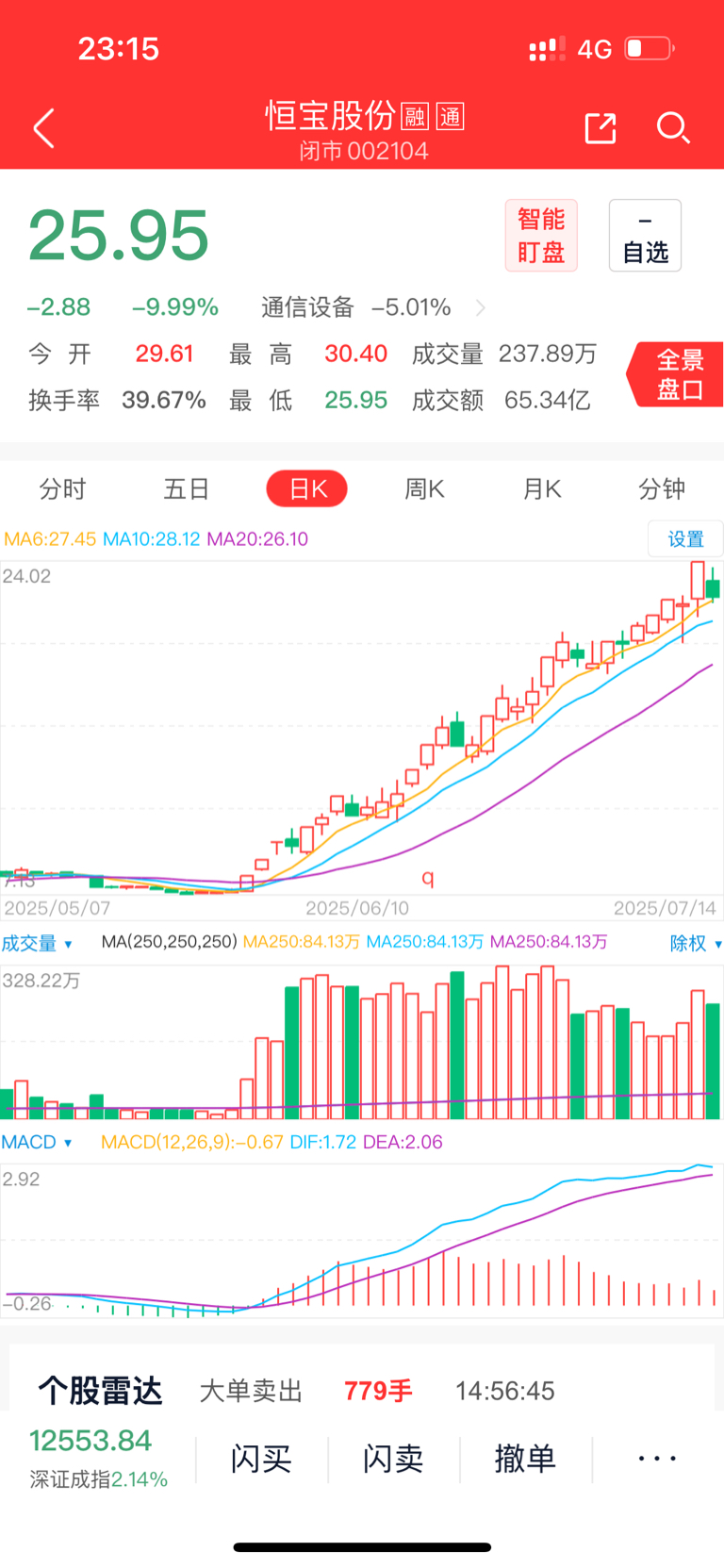The width and height of the screenshot is (724, 1568).
Task: Tap the stock code 002104
Action: pos(387,151)
